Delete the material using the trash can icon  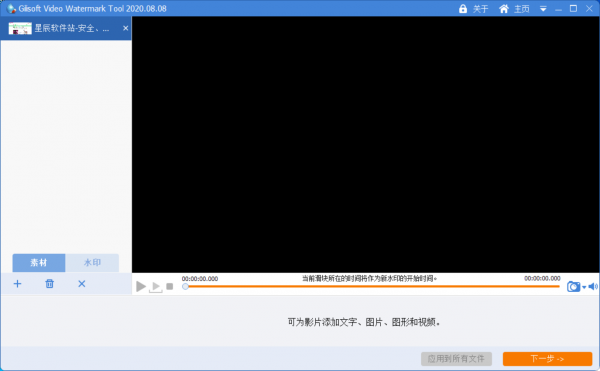pos(49,284)
